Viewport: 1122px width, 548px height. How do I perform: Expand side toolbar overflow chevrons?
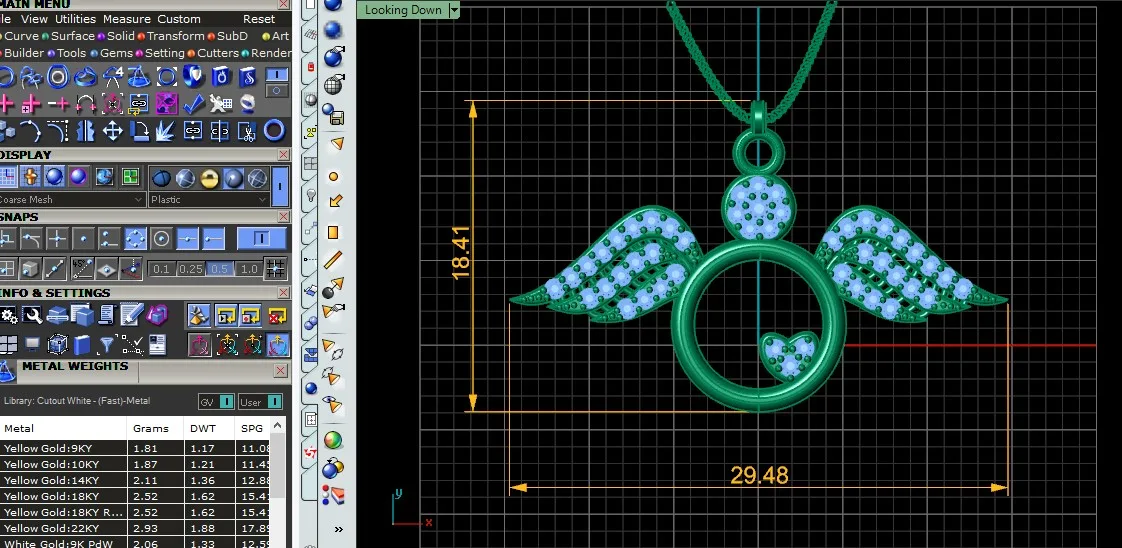click(x=338, y=529)
